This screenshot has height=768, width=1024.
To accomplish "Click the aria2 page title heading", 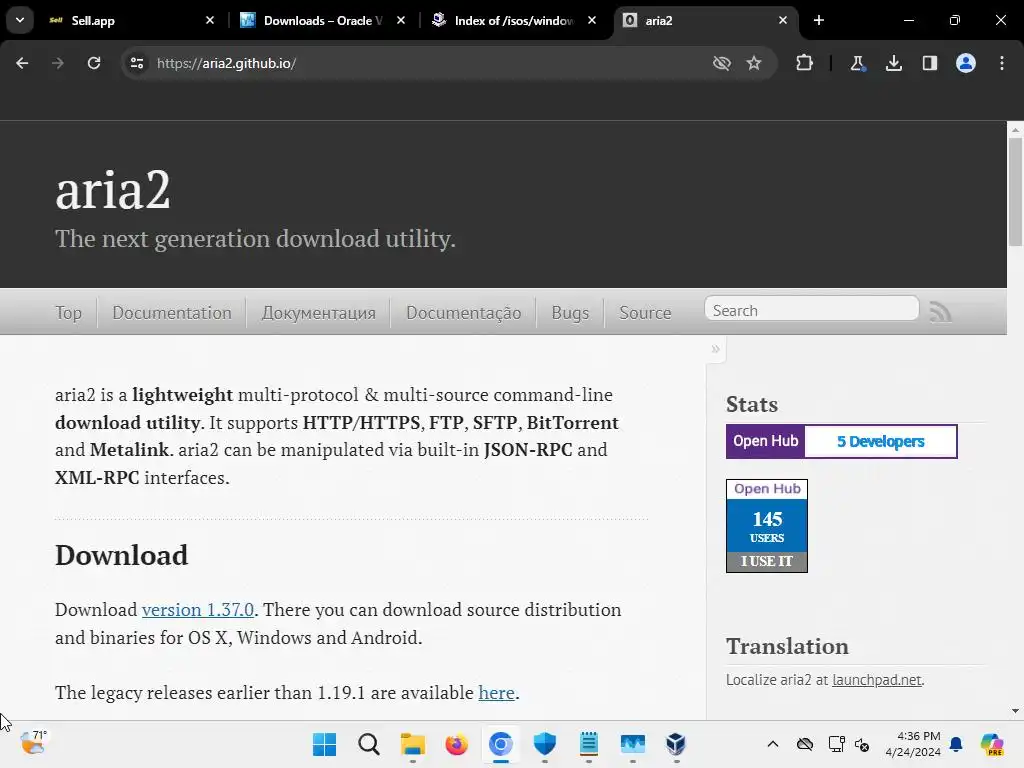I will coord(112,190).
